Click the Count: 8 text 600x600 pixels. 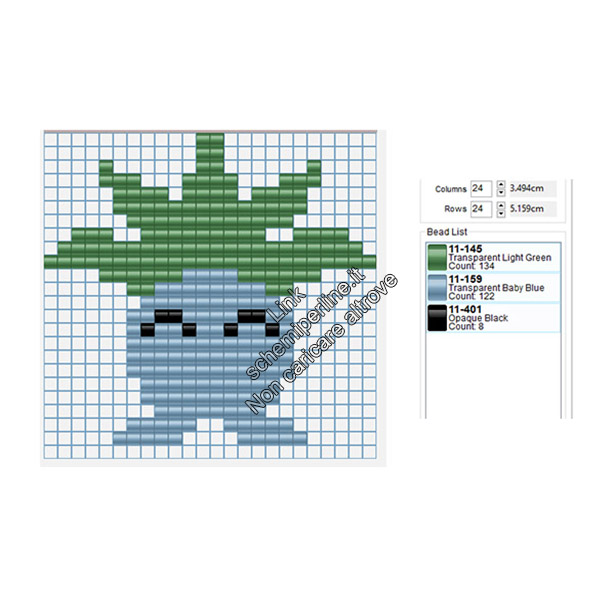coord(466,326)
